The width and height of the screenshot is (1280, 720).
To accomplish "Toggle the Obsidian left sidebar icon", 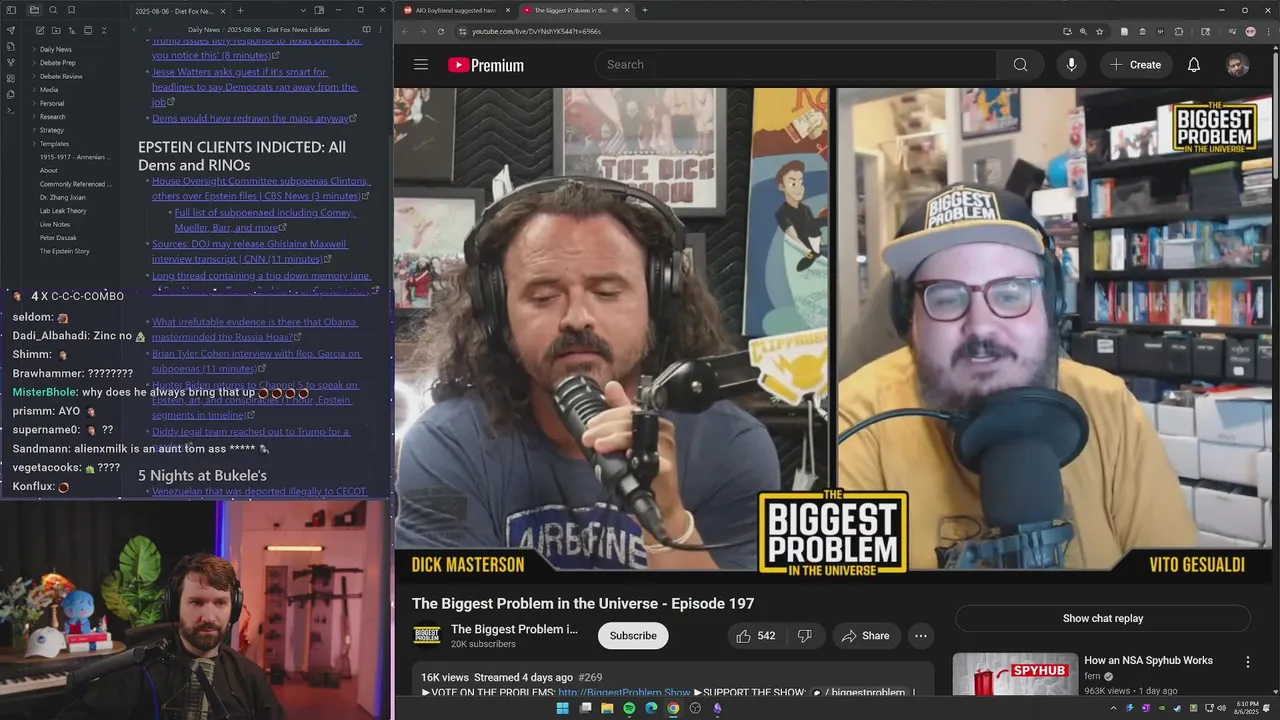I will (x=11, y=10).
